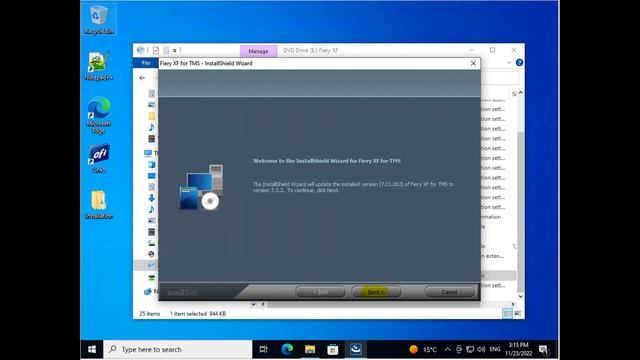The image size is (640, 360).
Task: Select the Microsoft Edge desktop shortcut
Action: coord(99,116)
